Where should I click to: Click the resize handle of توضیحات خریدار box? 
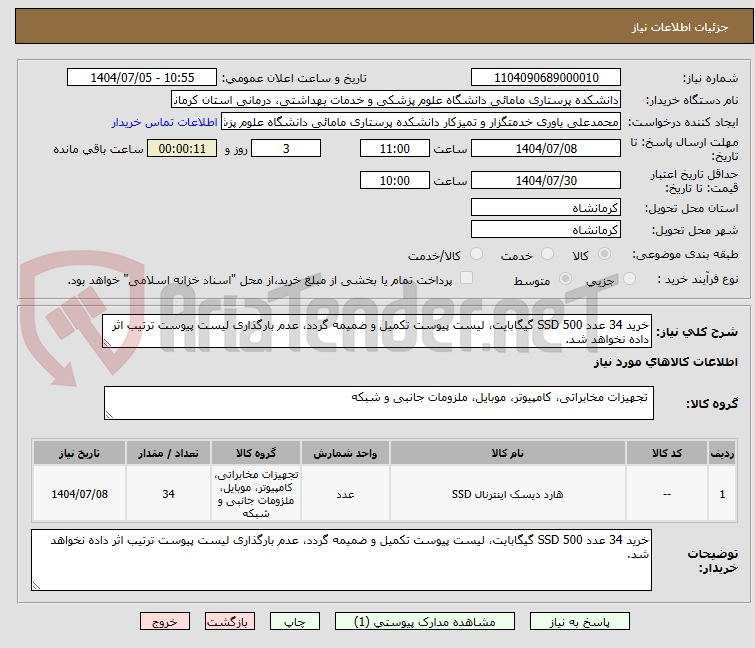coord(36,586)
